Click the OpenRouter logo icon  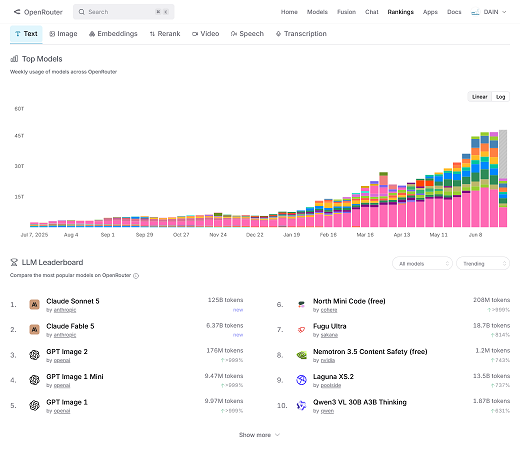point(17,12)
